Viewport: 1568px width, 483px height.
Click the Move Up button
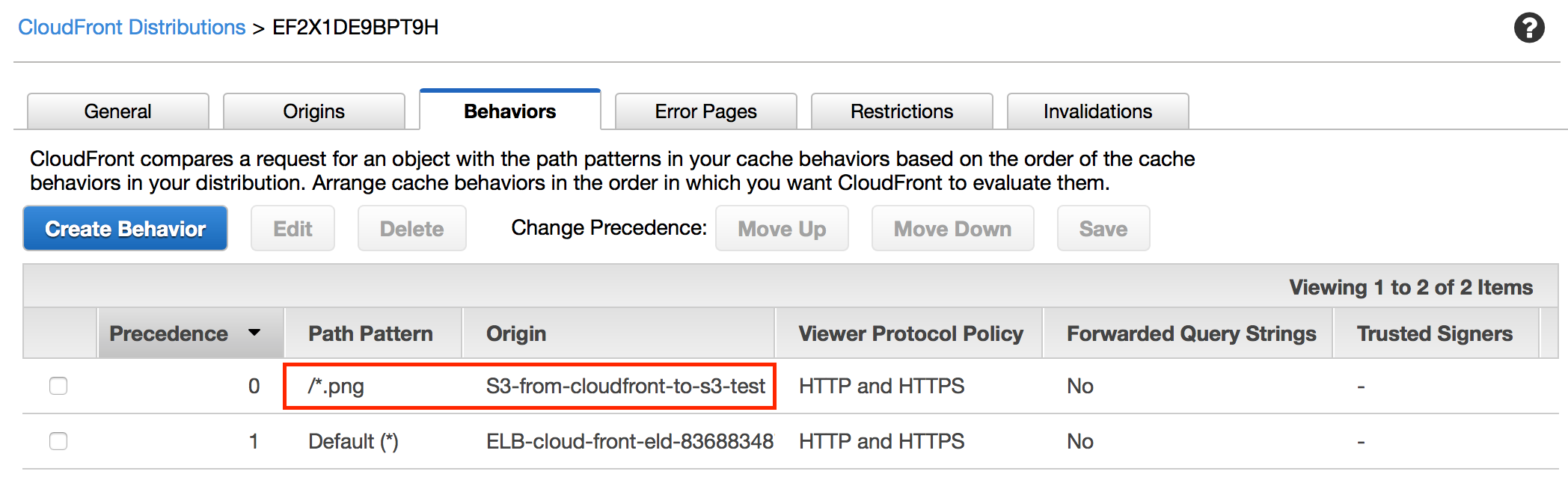pyautogui.click(x=782, y=228)
